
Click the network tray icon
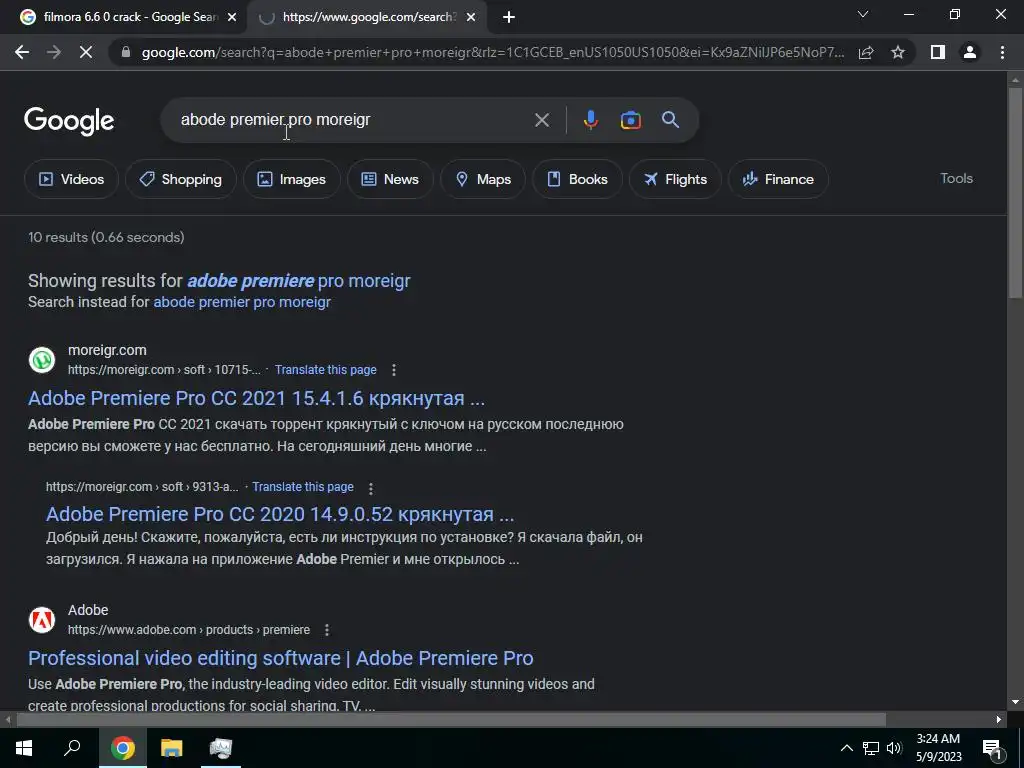pos(871,748)
